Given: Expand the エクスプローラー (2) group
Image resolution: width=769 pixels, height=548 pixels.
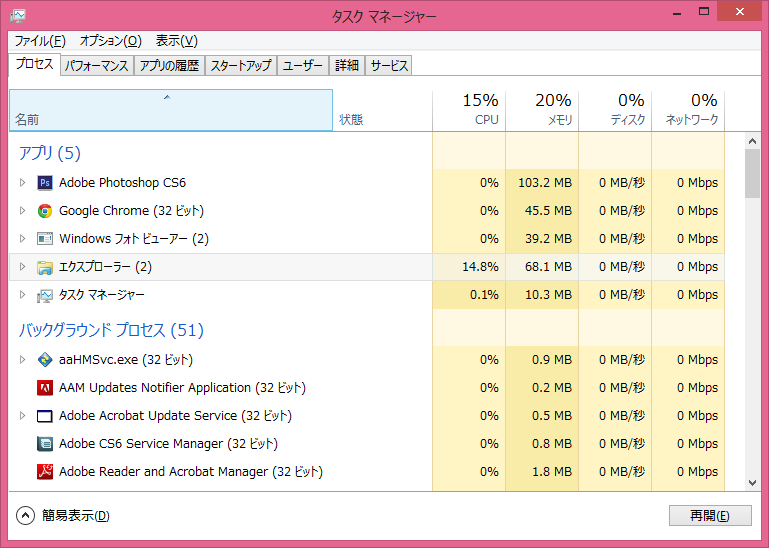Looking at the screenshot, I should [x=22, y=266].
